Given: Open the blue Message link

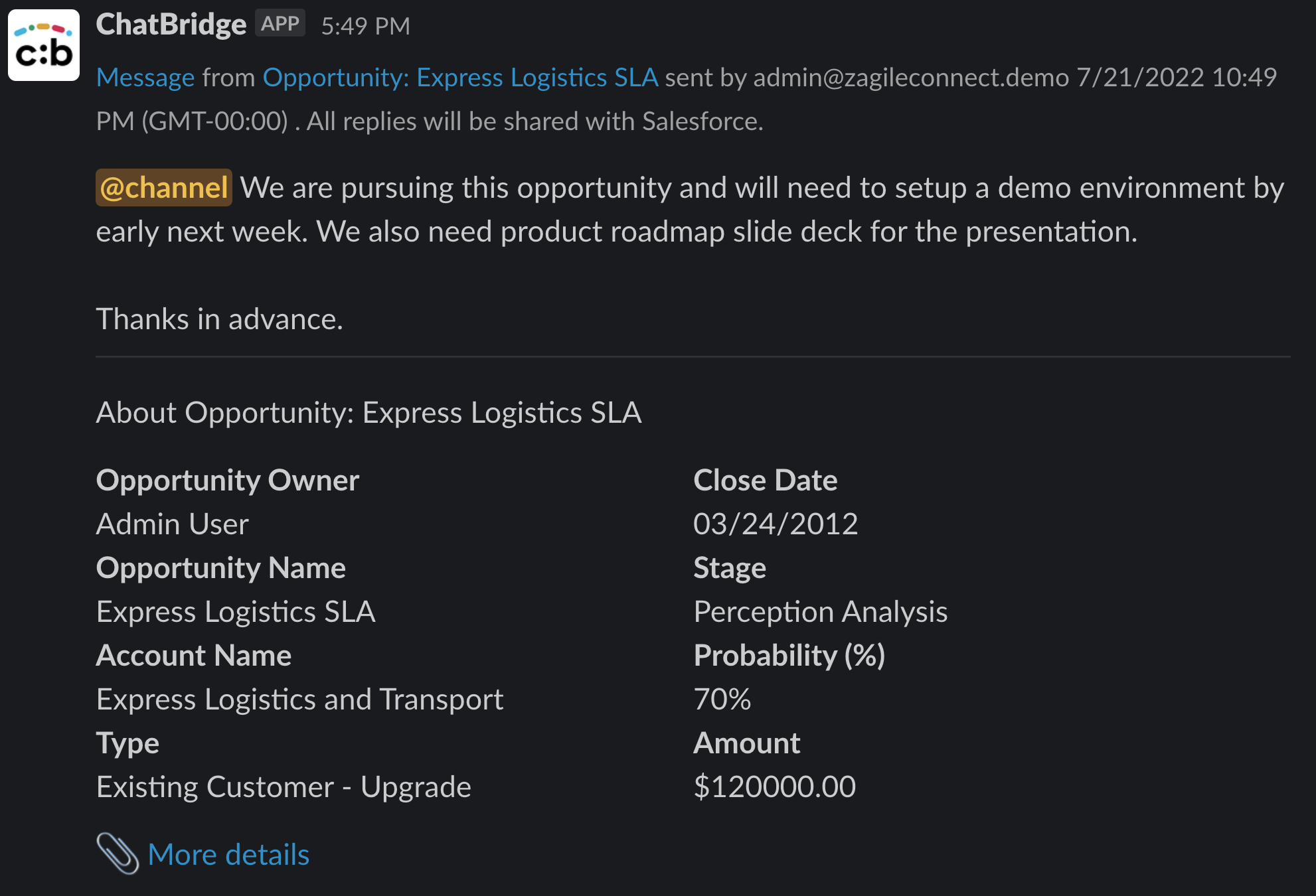Looking at the screenshot, I should [145, 78].
